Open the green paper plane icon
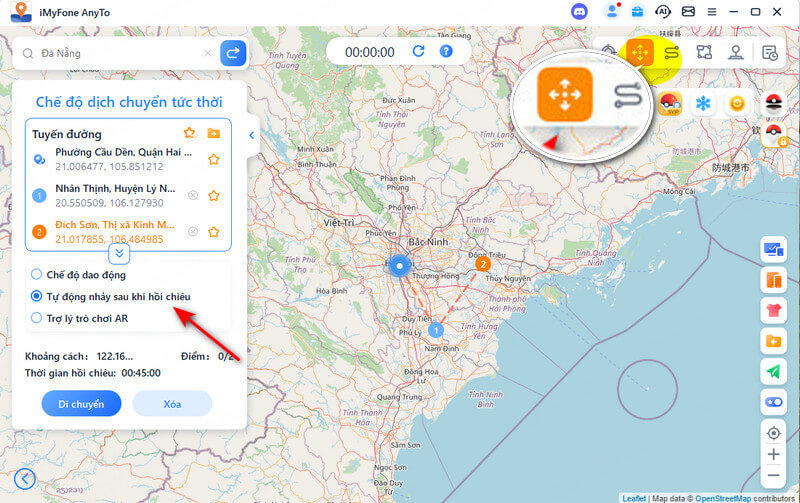Screen dimensions: 800x503 [x=773, y=371]
